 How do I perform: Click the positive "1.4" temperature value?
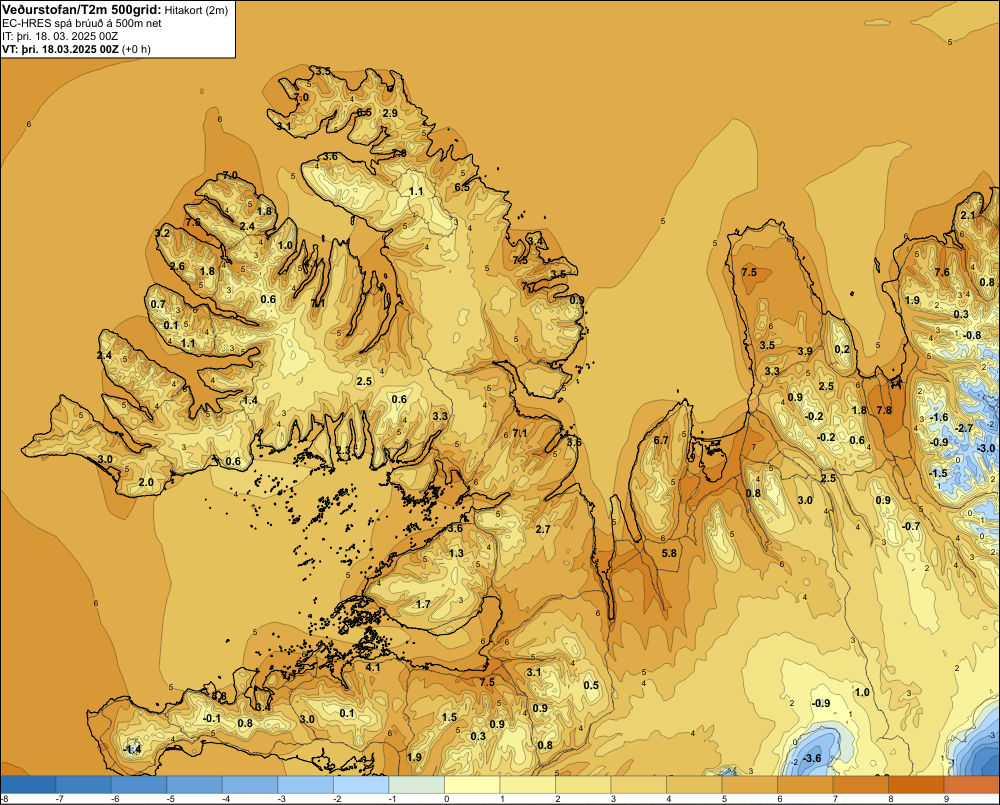point(251,400)
